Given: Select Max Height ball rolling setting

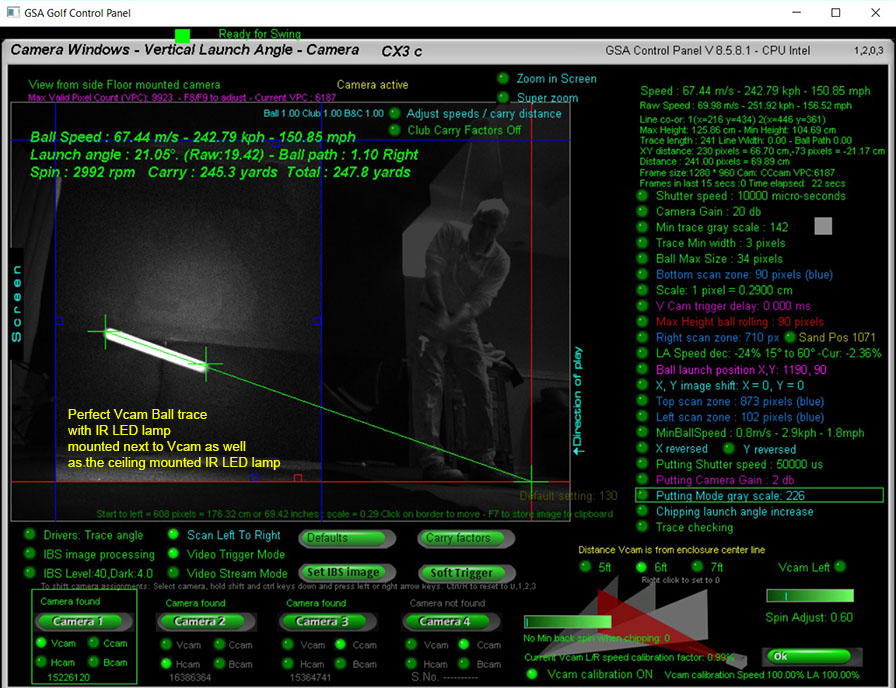Looking at the screenshot, I should [x=642, y=322].
